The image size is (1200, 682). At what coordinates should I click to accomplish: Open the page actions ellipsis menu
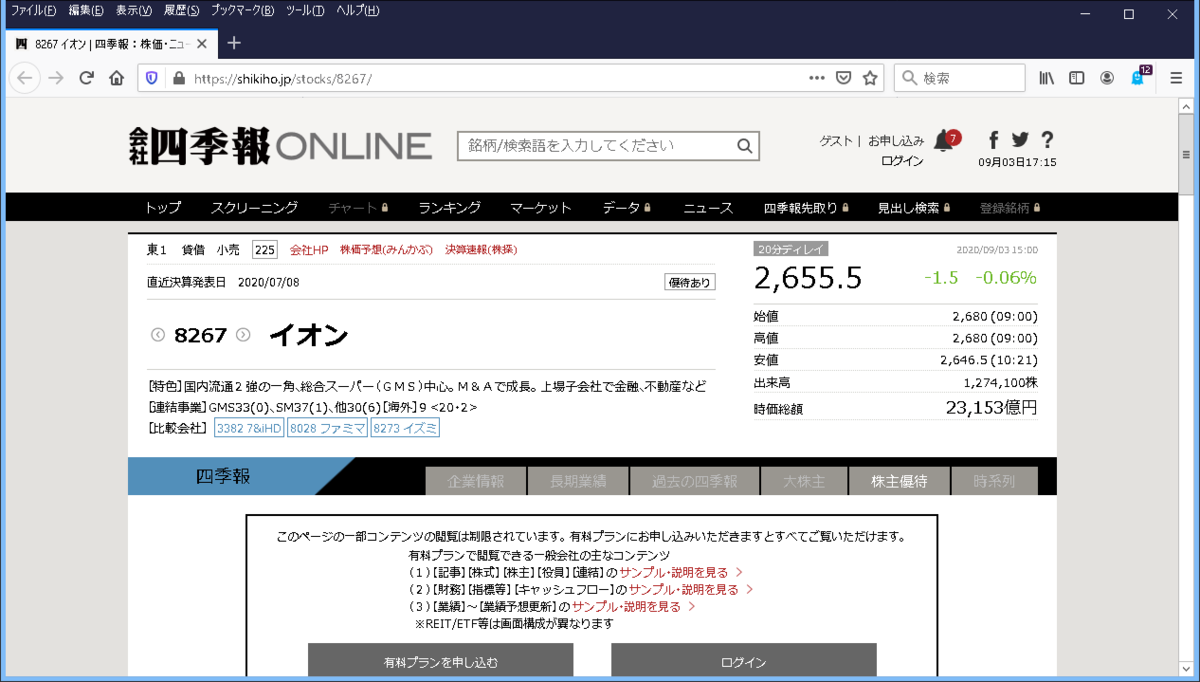(x=817, y=77)
